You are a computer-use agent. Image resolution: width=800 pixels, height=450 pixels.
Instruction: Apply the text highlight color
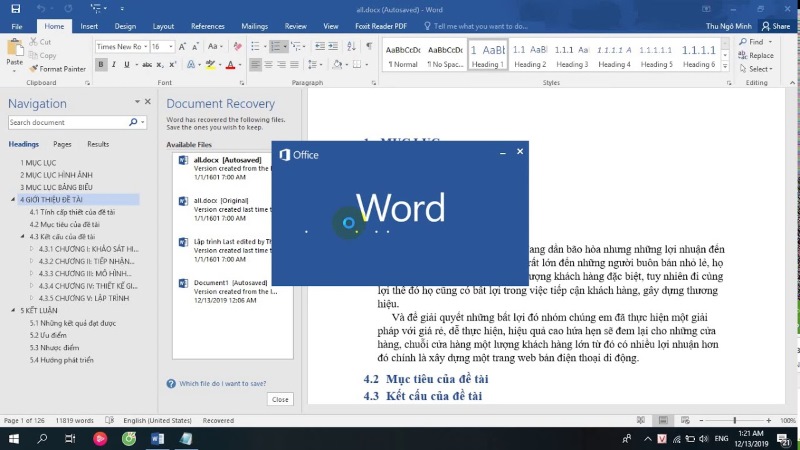[210, 65]
